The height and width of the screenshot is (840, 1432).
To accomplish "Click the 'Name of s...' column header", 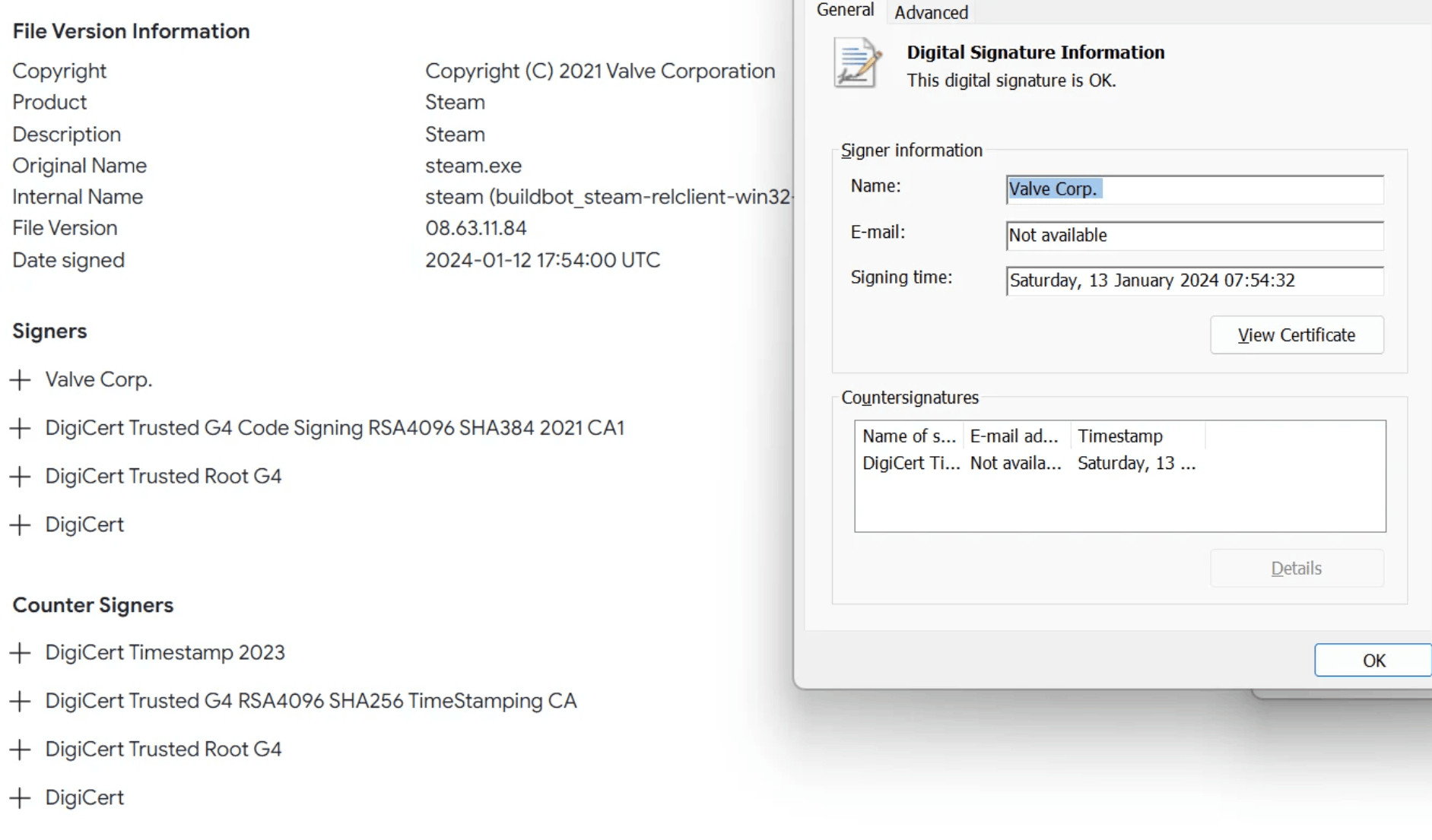I will point(910,436).
